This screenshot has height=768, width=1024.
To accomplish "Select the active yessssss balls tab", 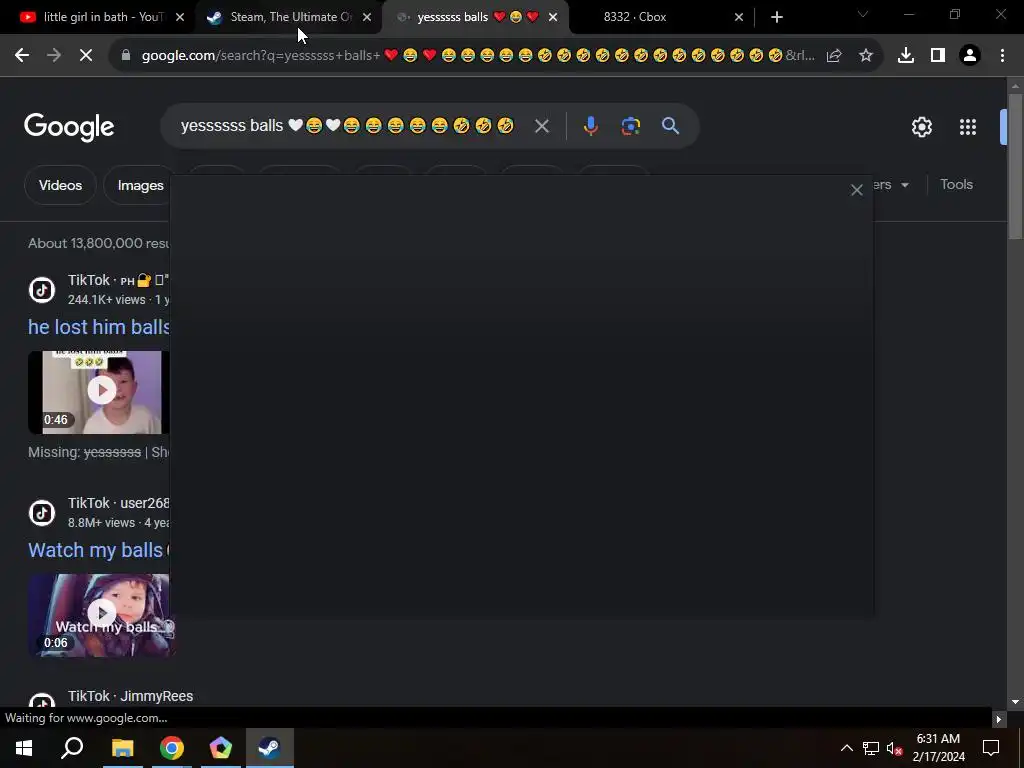I will coord(477,17).
